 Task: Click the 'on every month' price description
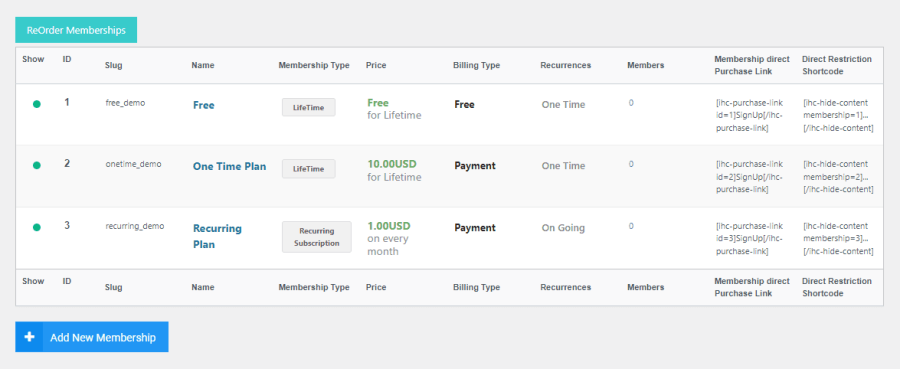[388, 245]
